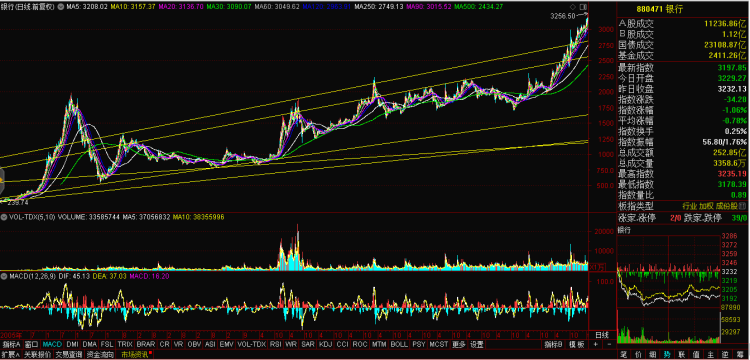
Task: Click the split-window icon at chart top right
Action: [583, 7]
